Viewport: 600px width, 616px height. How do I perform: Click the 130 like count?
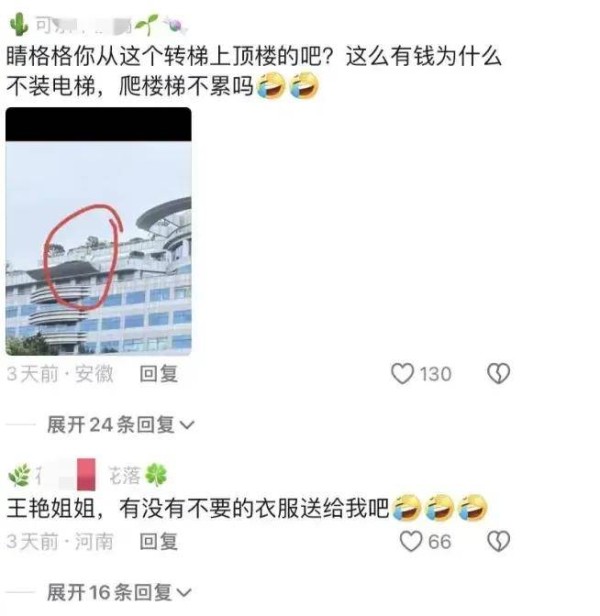[x=435, y=374]
